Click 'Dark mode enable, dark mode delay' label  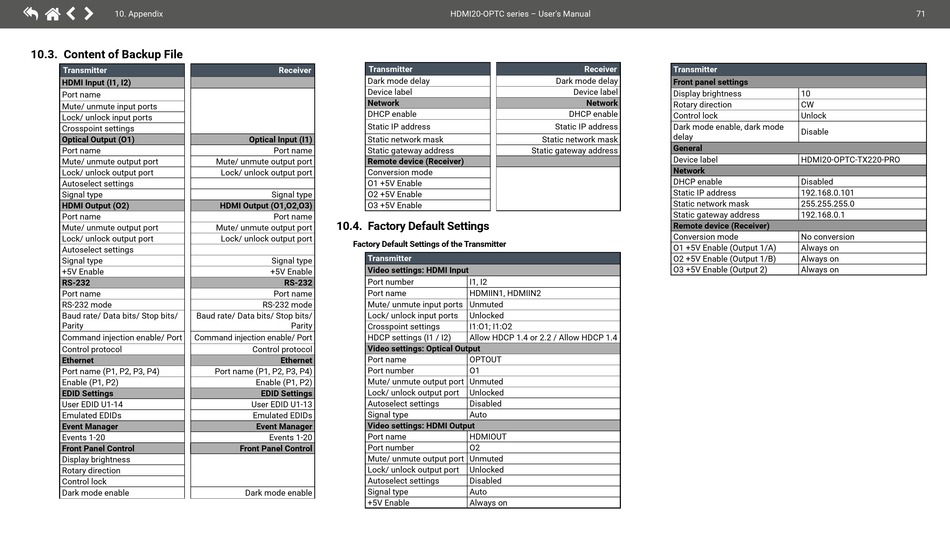728,131
